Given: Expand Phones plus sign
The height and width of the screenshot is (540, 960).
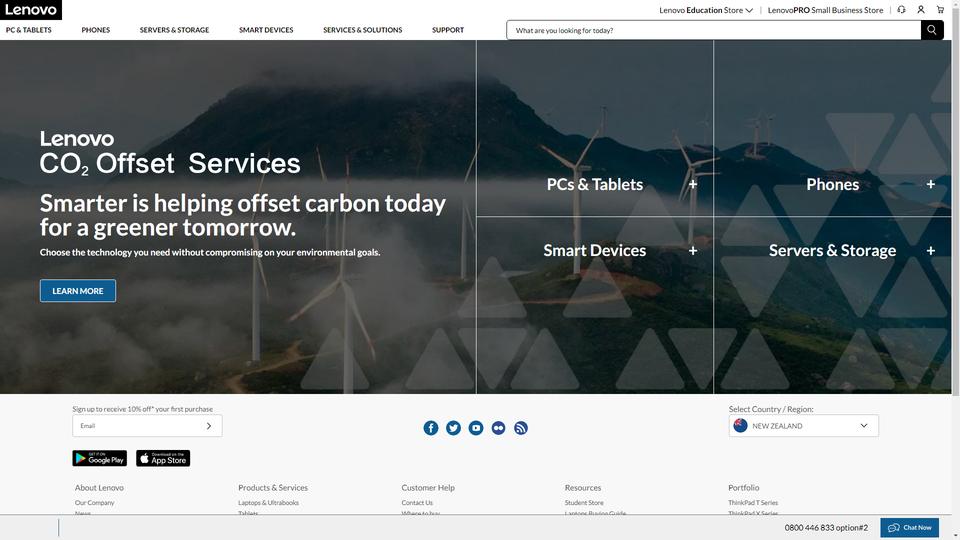Looking at the screenshot, I should pyautogui.click(x=931, y=184).
